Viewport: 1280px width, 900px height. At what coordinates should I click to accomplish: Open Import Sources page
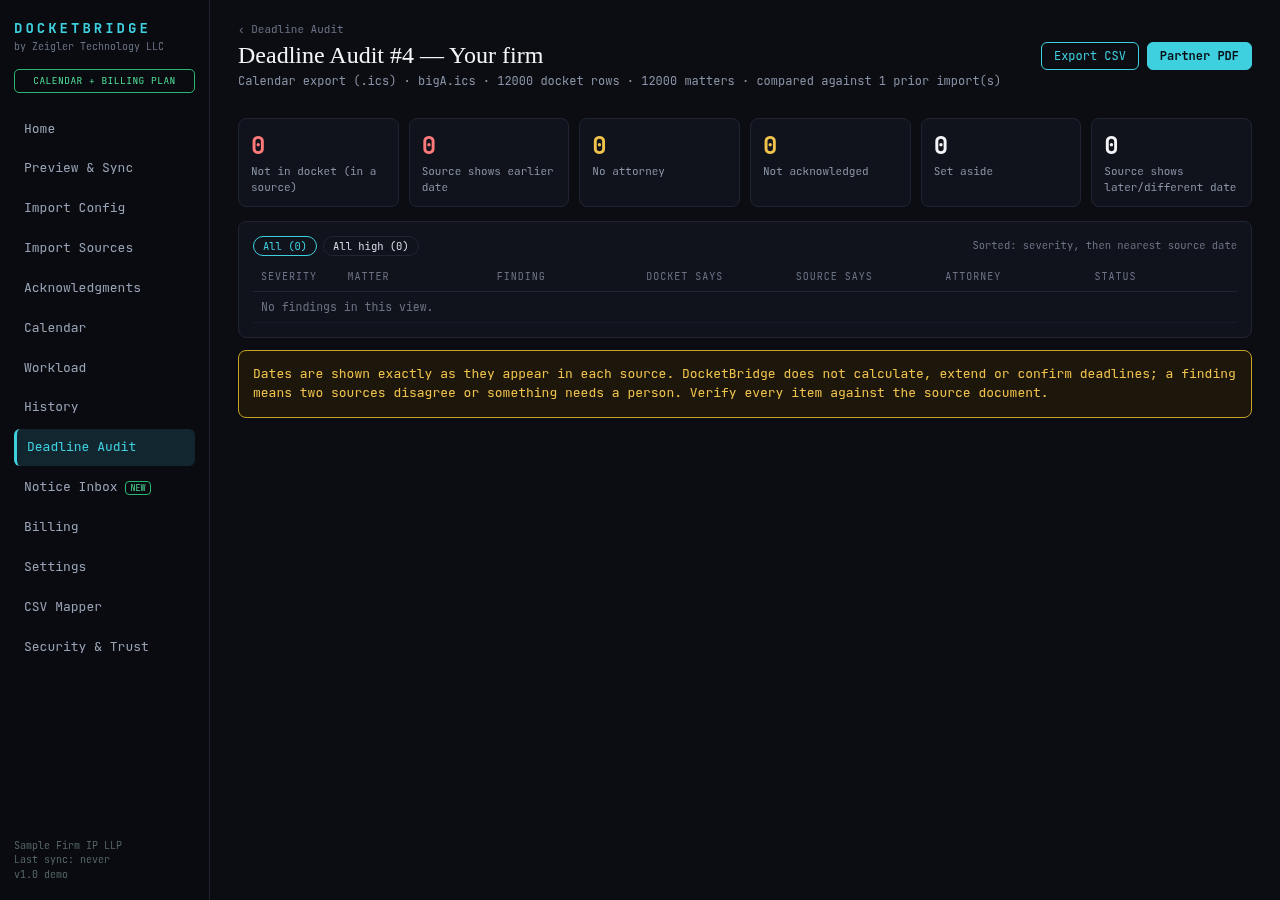[104, 248]
